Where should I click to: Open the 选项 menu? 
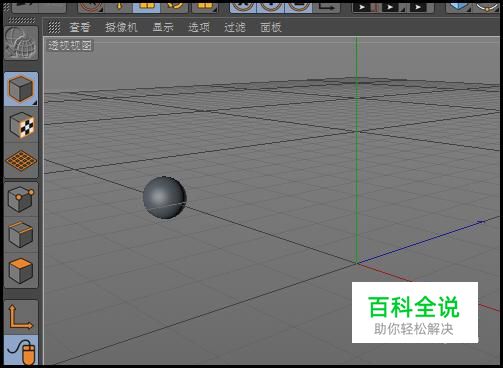coord(199,27)
